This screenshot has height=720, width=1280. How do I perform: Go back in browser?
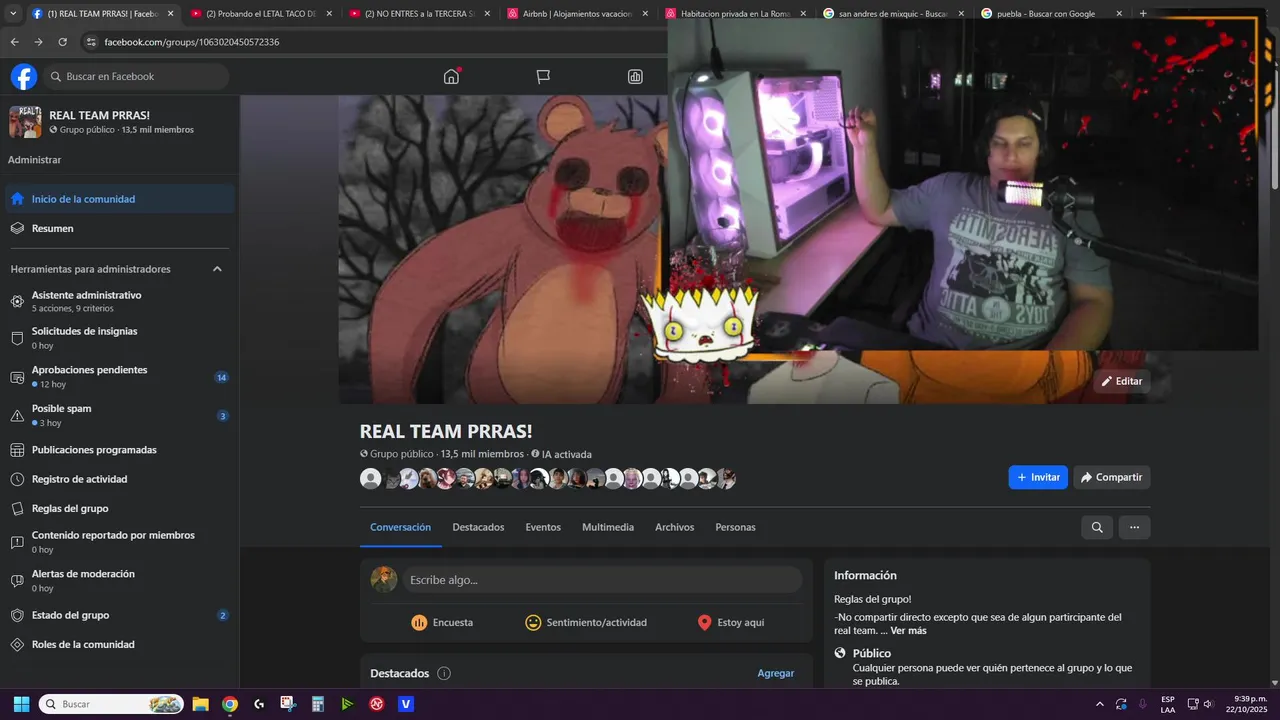tap(14, 42)
